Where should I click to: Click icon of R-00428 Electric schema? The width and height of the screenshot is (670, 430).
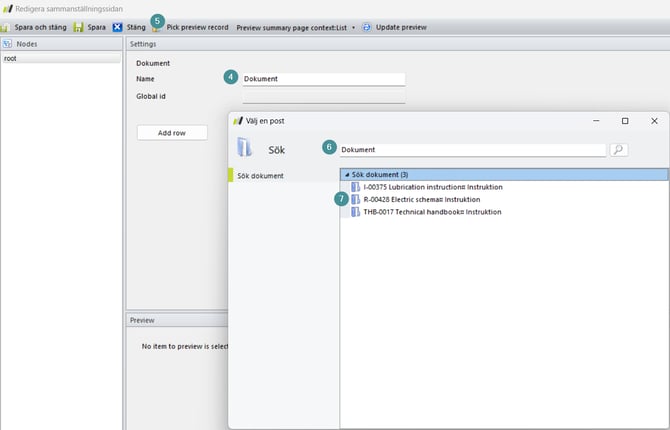click(355, 199)
